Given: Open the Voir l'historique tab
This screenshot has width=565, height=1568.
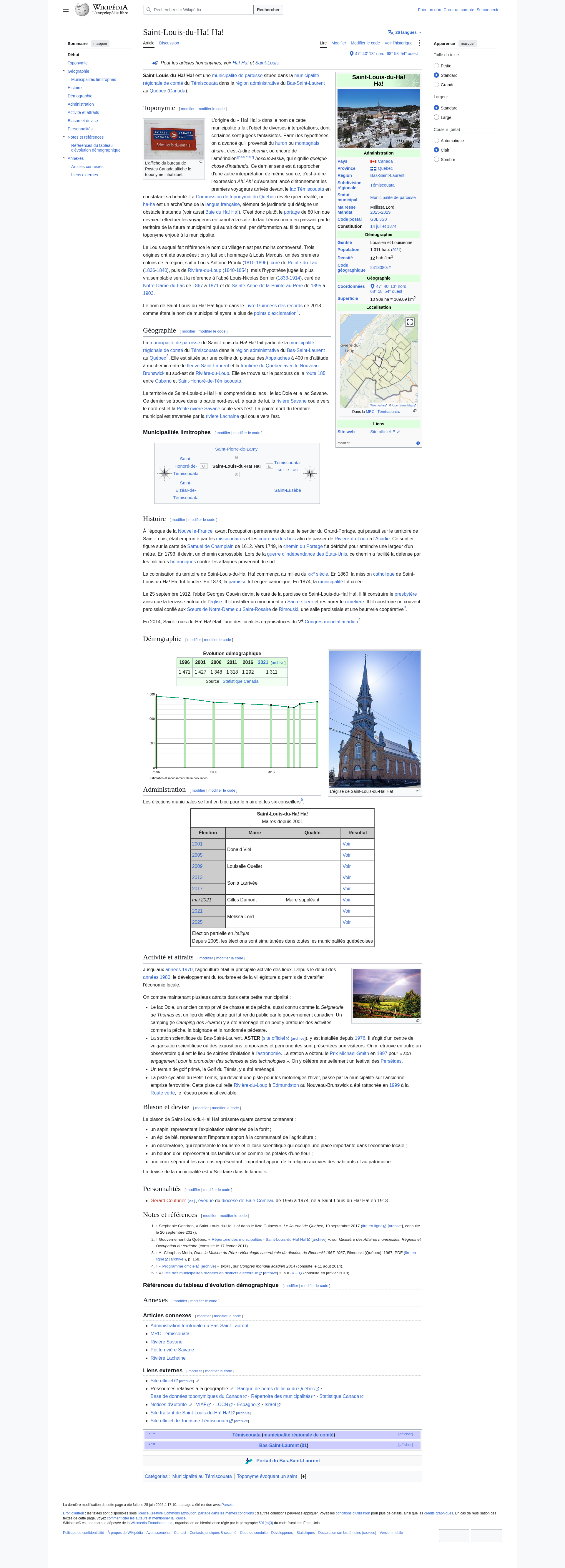Looking at the screenshot, I should pyautogui.click(x=398, y=43).
